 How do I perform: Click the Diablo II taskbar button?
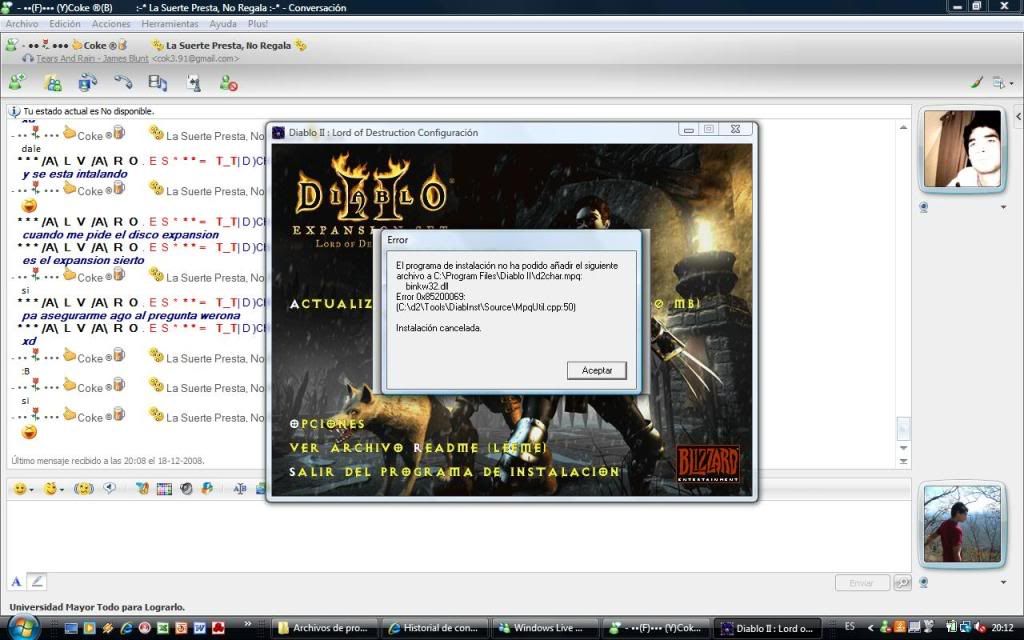point(768,628)
